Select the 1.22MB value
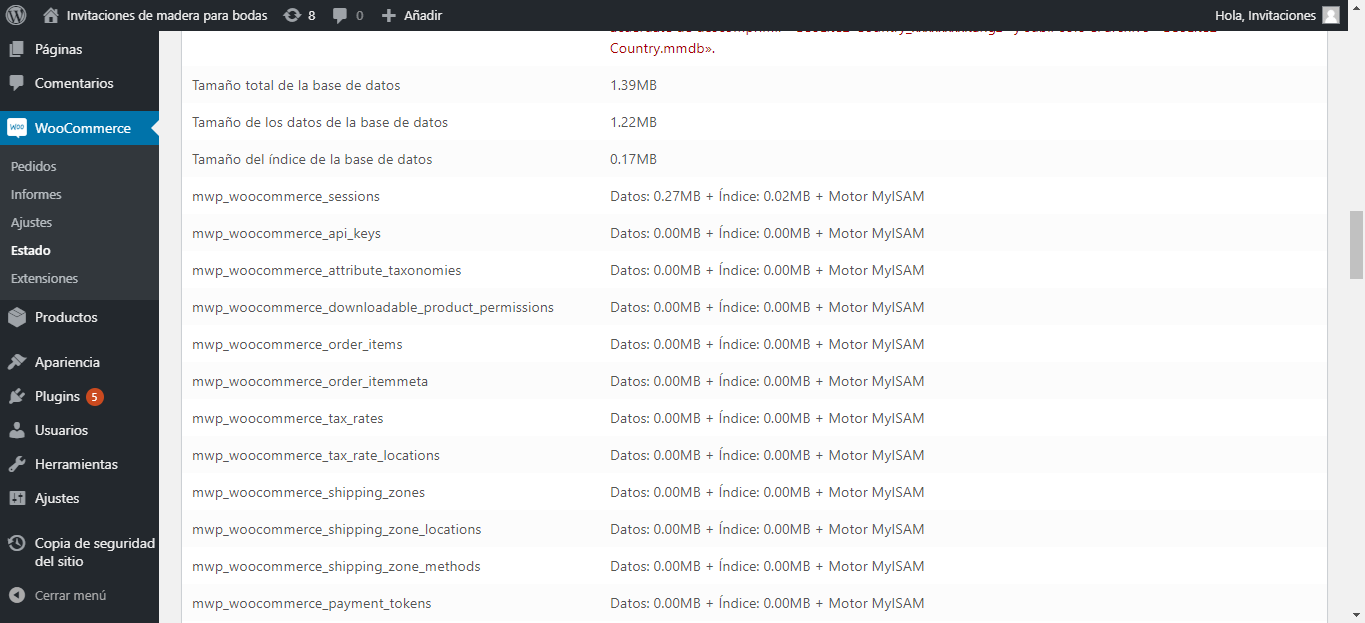This screenshot has width=1365, height=623. tap(633, 122)
